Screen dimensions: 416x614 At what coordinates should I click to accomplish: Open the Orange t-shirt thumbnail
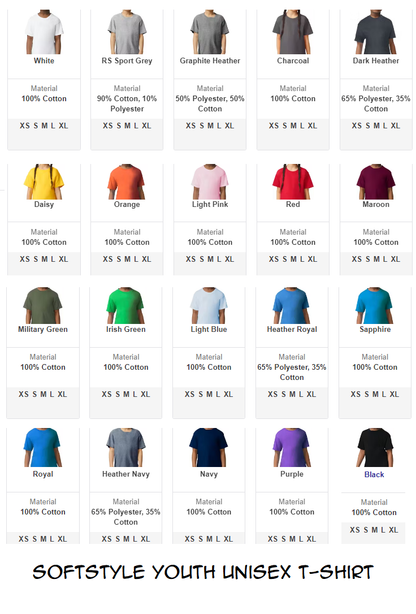coord(127,182)
